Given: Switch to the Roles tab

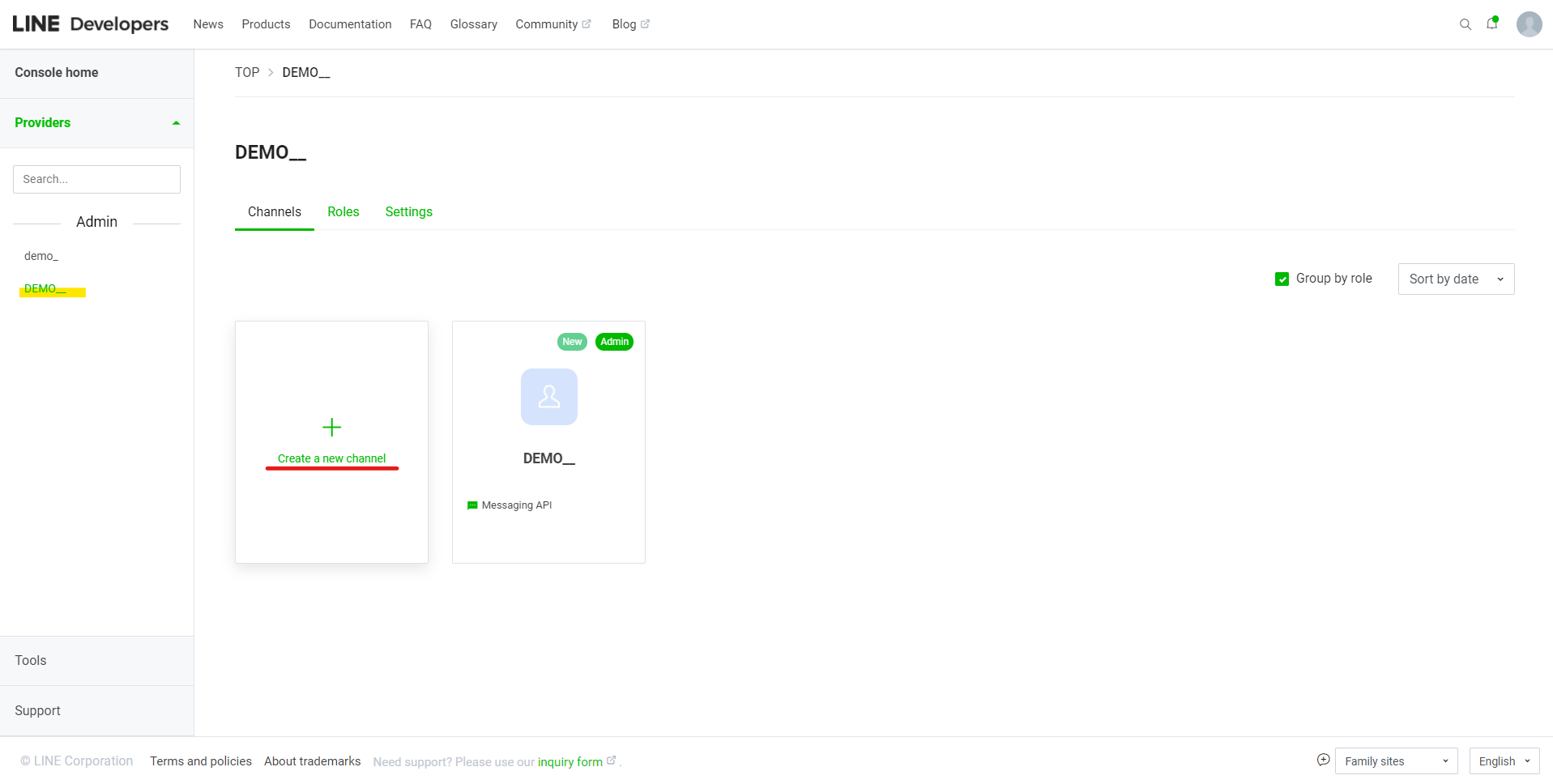Looking at the screenshot, I should (x=343, y=211).
